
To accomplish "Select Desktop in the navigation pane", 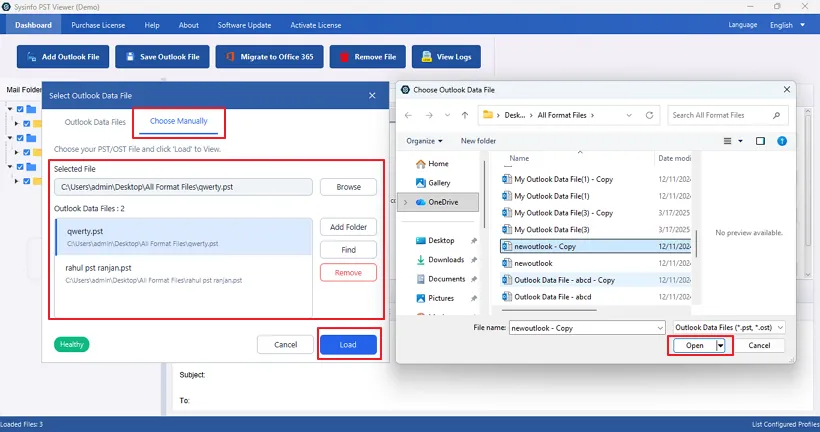I will [436, 241].
